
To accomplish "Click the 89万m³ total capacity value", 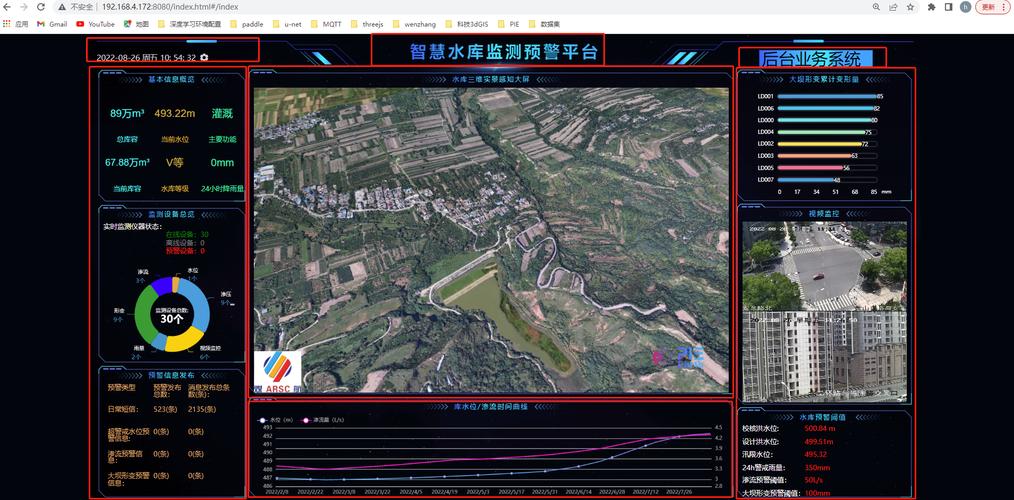I will point(127,113).
